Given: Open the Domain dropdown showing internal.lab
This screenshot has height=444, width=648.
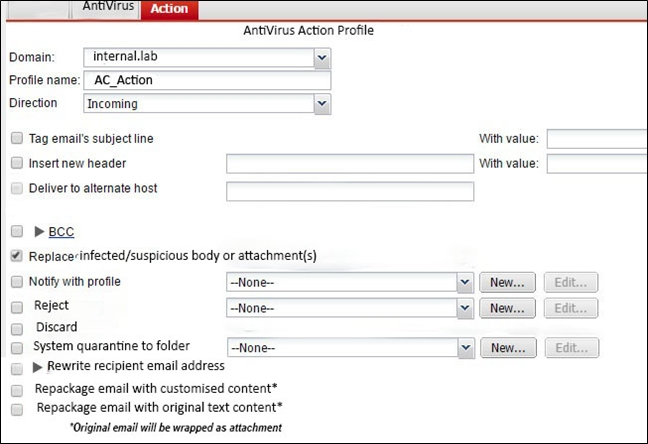Looking at the screenshot, I should (x=321, y=58).
